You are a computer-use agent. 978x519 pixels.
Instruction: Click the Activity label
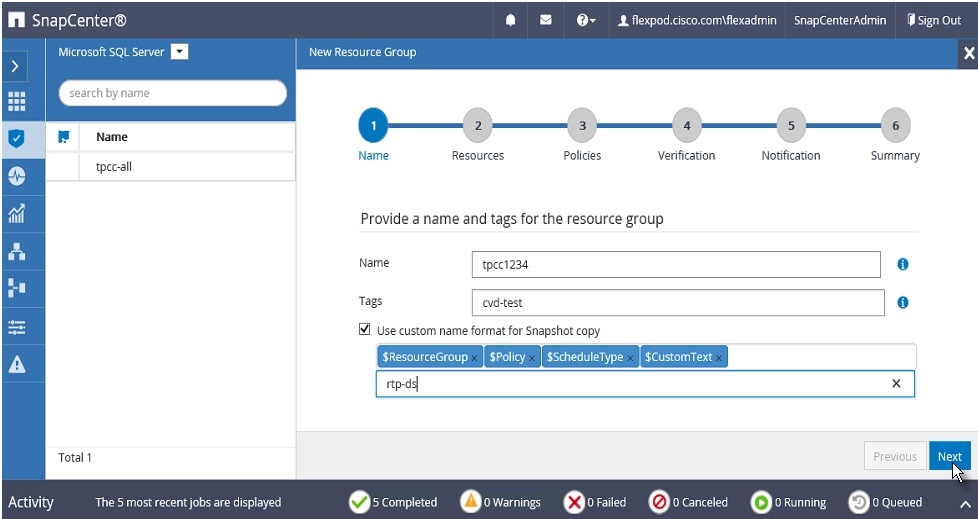31,502
